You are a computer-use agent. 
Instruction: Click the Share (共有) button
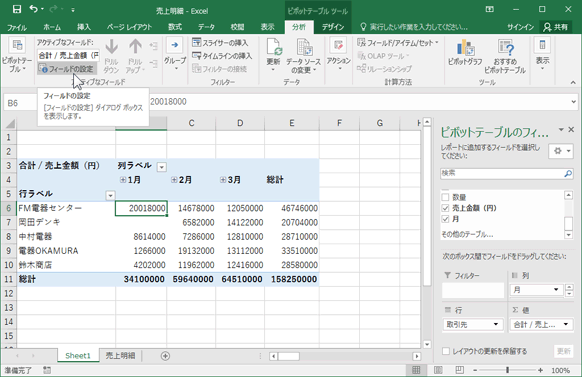(555, 27)
